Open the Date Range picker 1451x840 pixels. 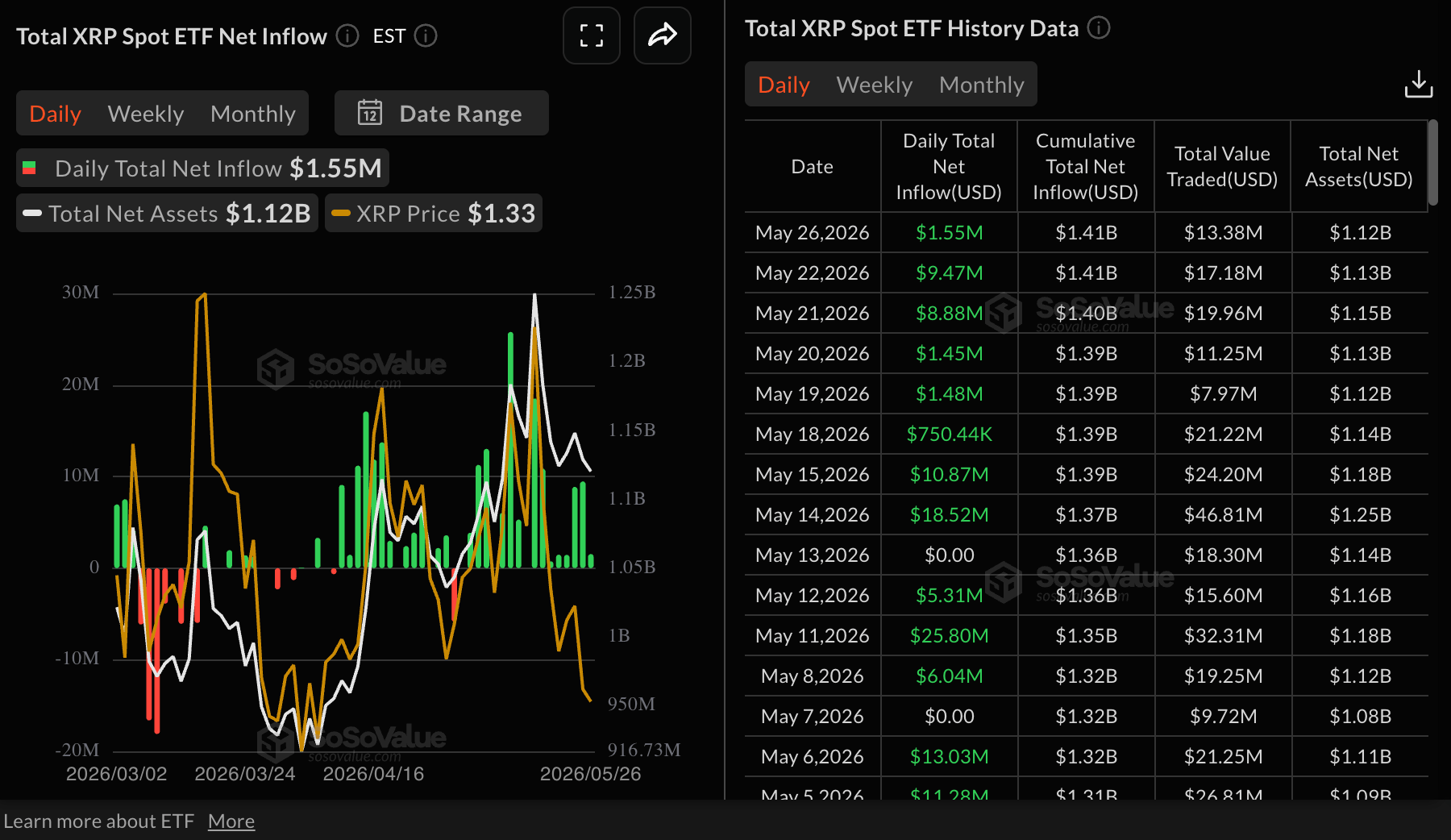pyautogui.click(x=442, y=113)
